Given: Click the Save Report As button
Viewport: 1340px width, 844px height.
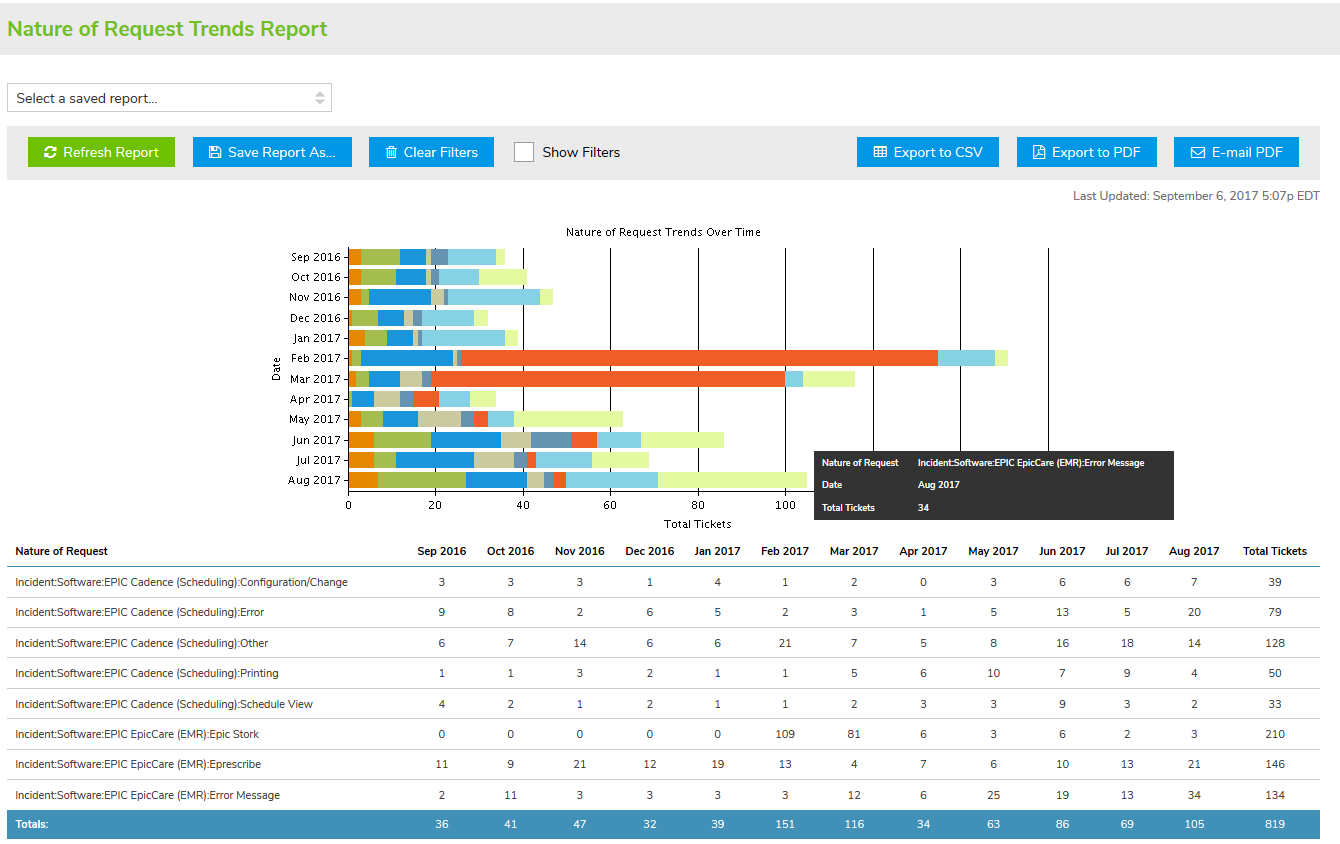Looking at the screenshot, I should (x=272, y=152).
